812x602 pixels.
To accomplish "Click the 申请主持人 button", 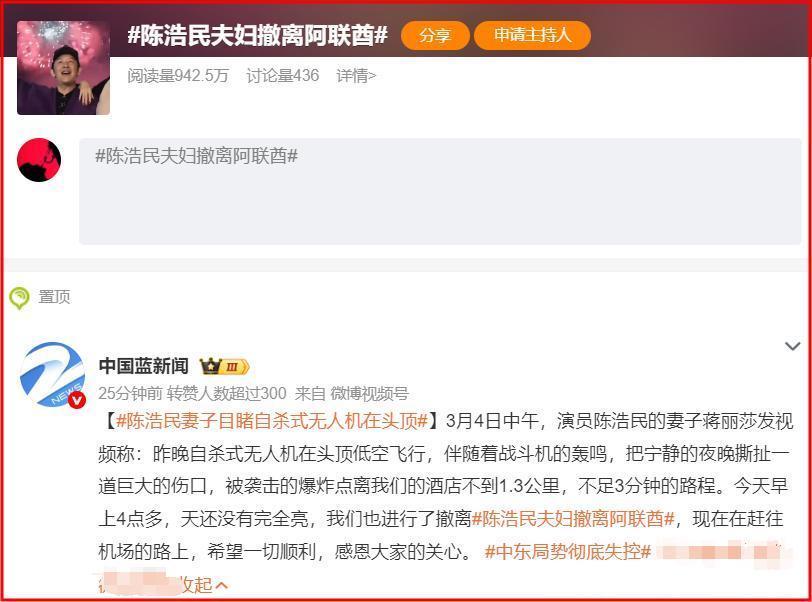I will [532, 35].
